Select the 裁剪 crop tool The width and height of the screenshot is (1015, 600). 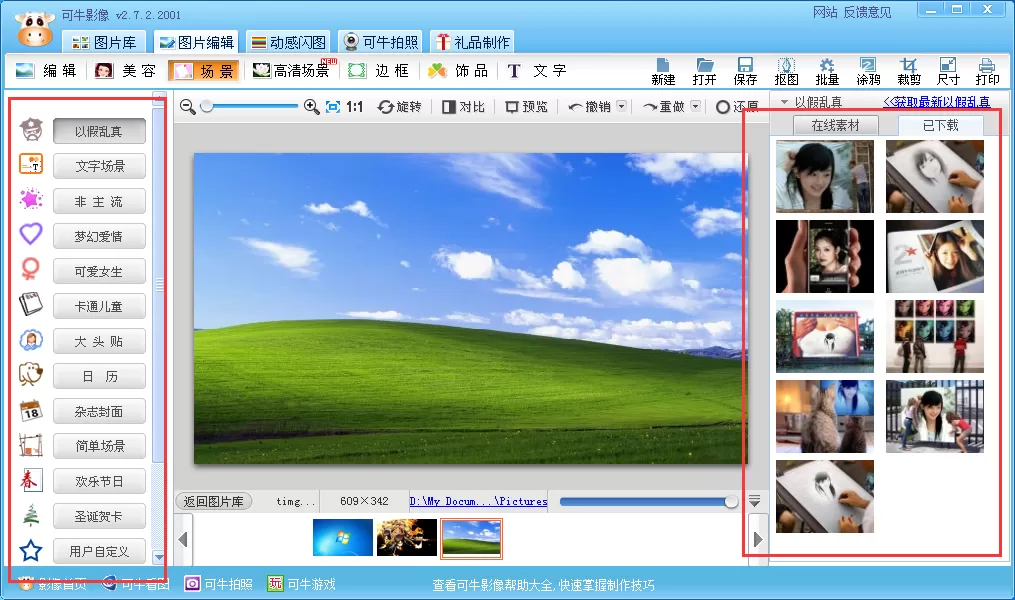909,71
